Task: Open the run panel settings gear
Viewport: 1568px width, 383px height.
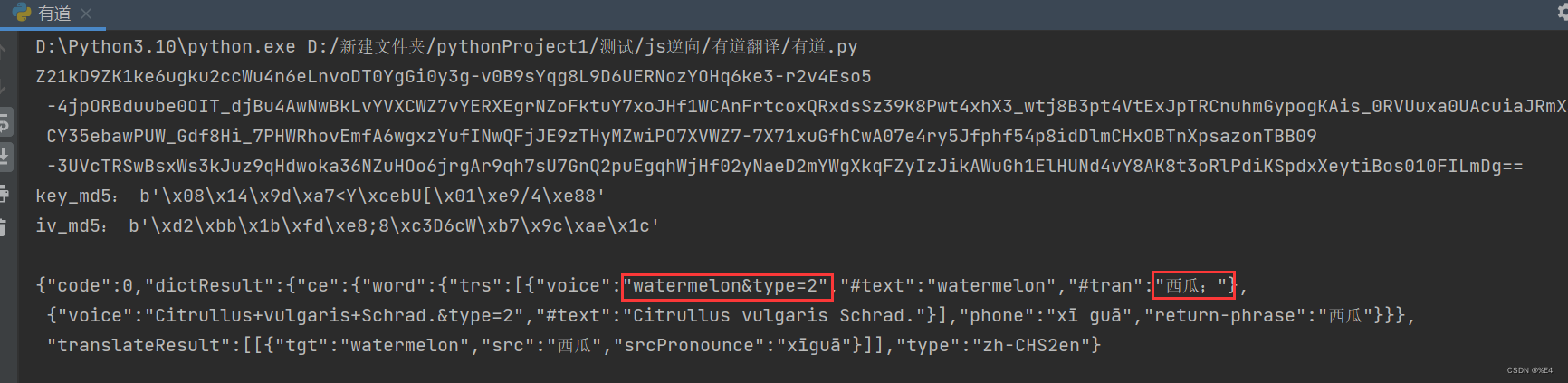Action: click(x=1562, y=12)
